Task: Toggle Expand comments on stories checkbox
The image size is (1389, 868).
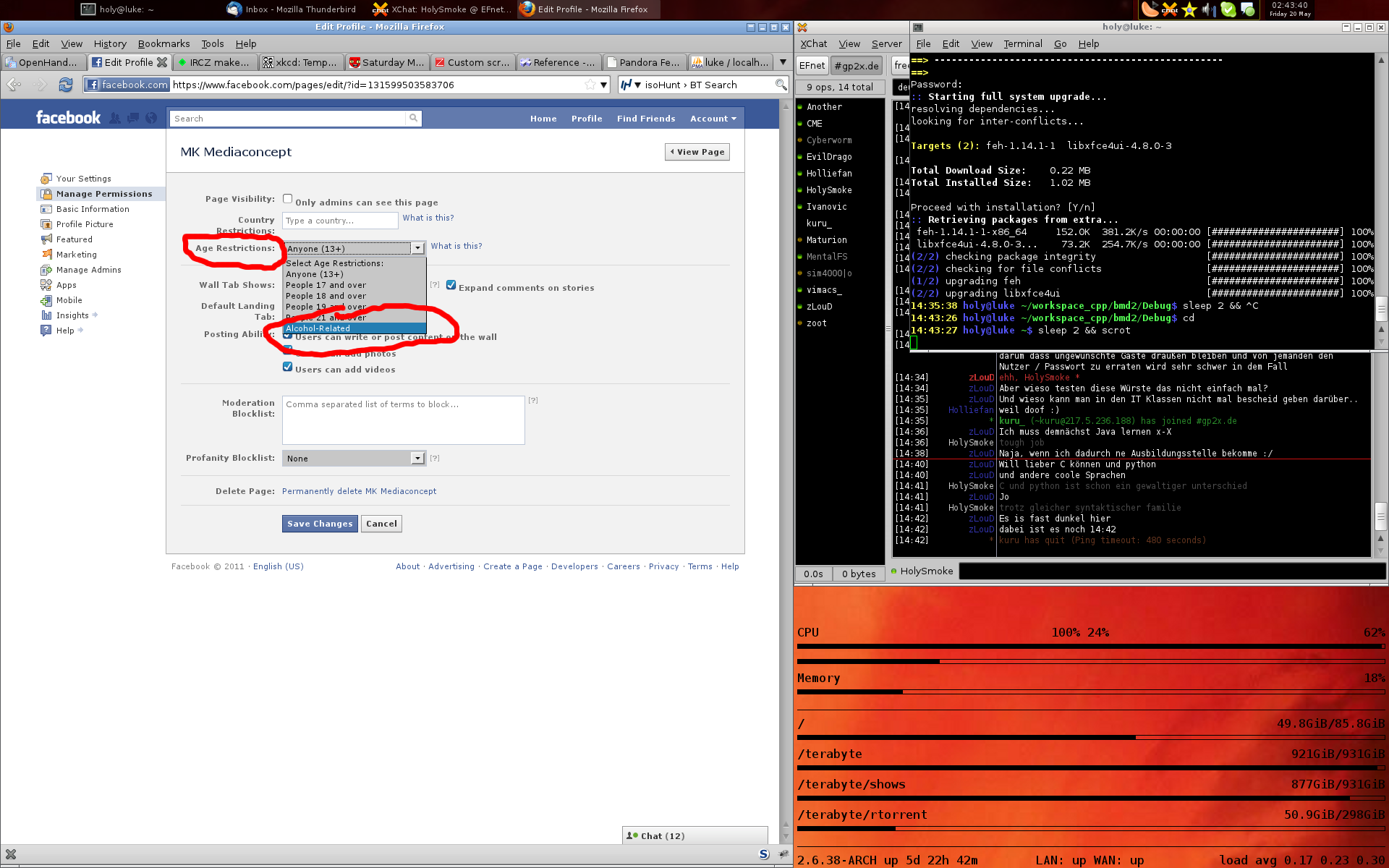Action: (451, 285)
